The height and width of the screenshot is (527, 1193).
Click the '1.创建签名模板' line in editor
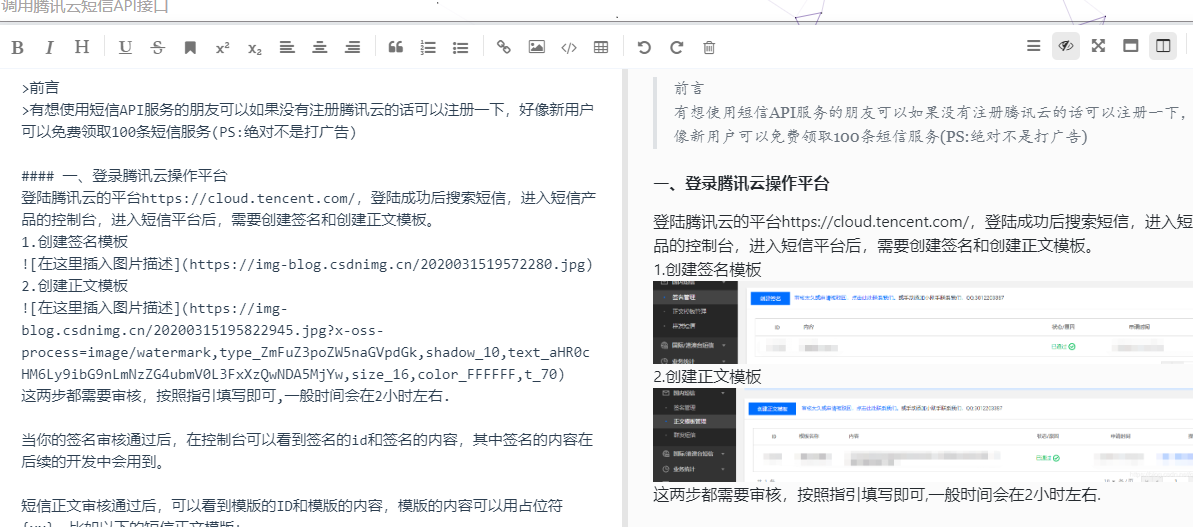point(75,243)
